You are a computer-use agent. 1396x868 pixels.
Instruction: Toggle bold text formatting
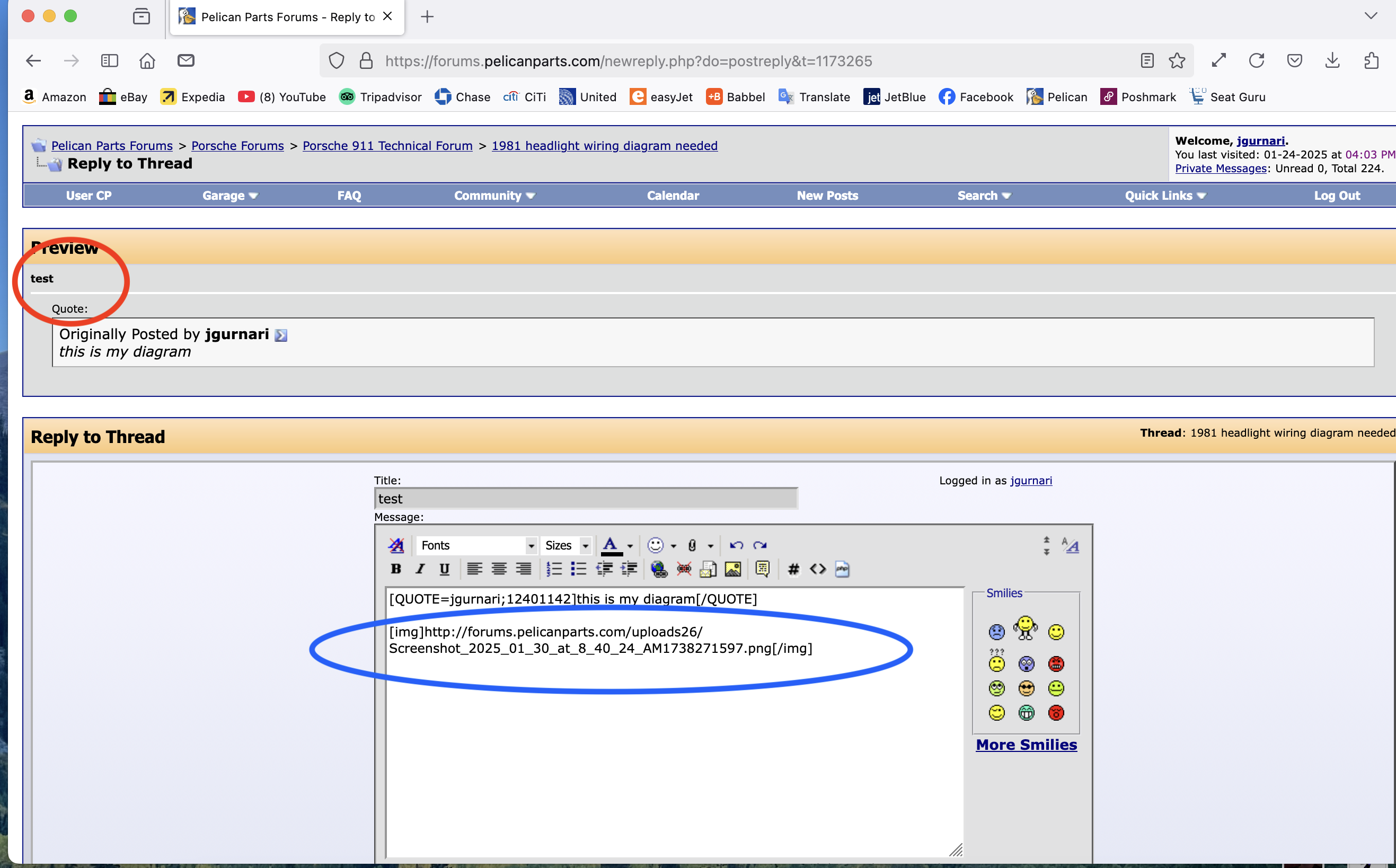pos(395,569)
